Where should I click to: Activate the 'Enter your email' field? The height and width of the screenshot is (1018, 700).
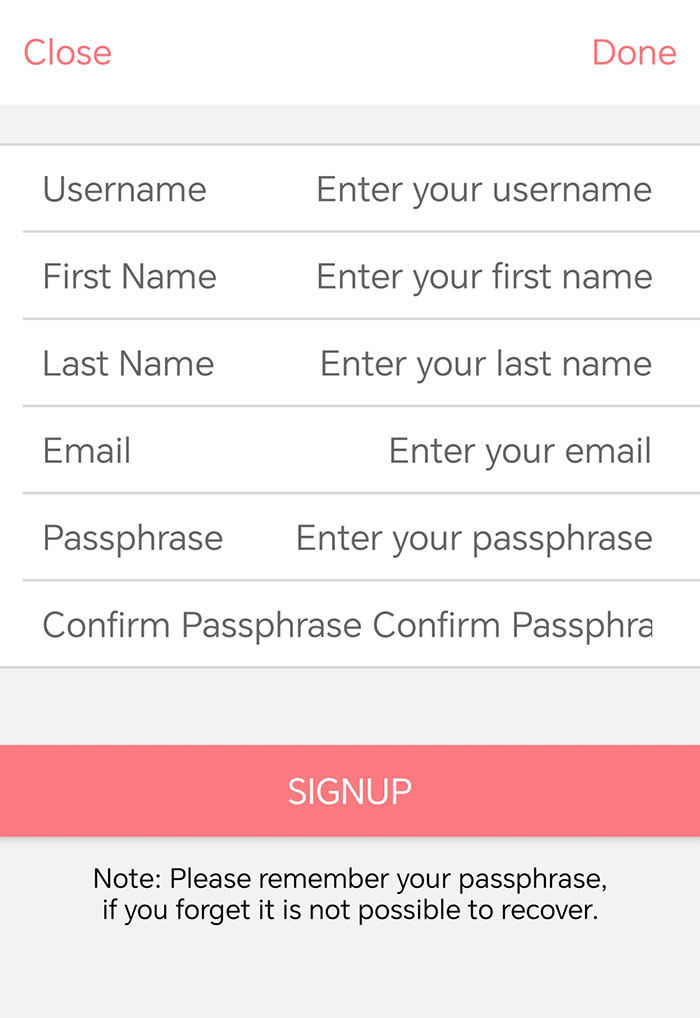520,451
